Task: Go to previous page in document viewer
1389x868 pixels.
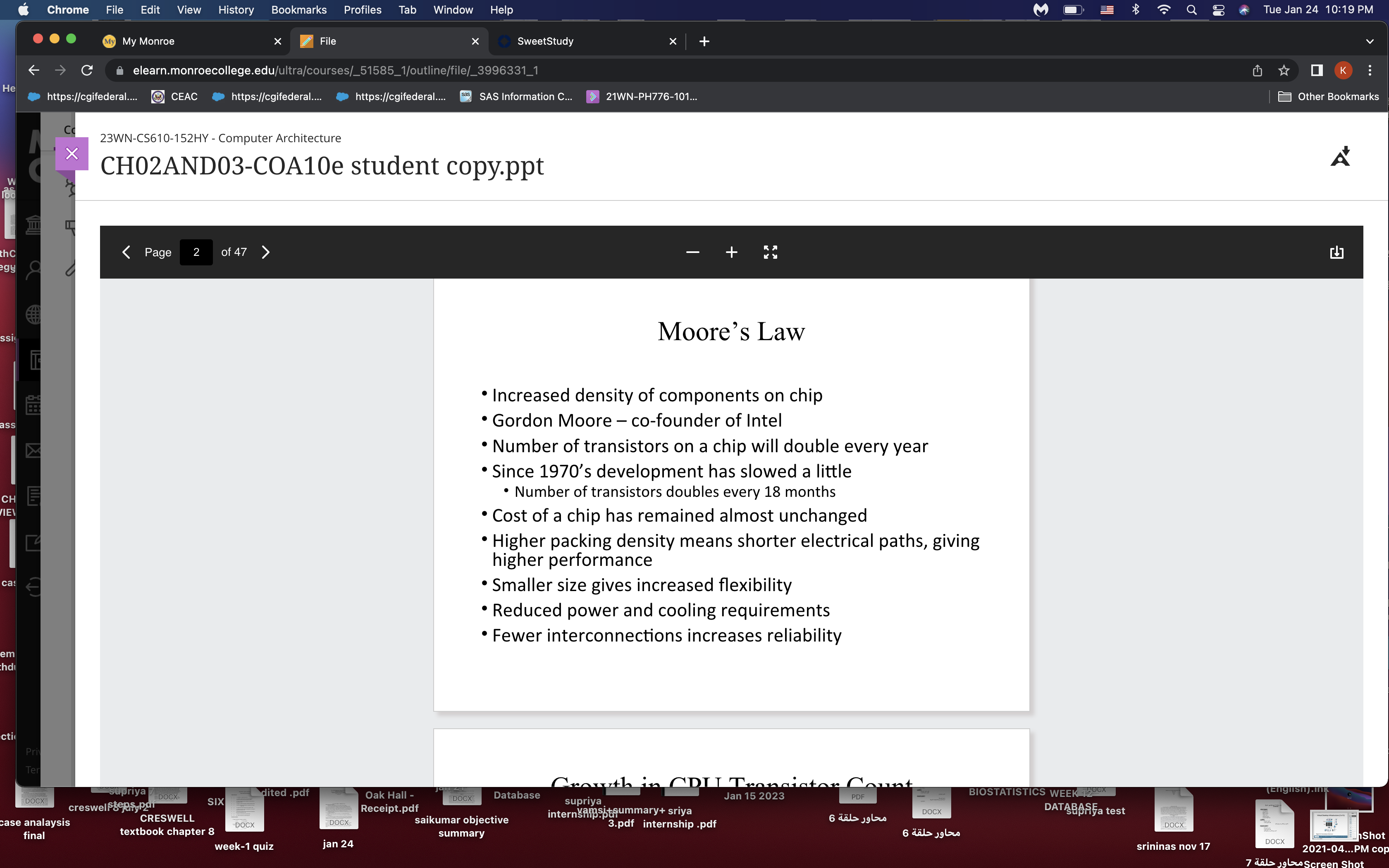Action: click(126, 252)
